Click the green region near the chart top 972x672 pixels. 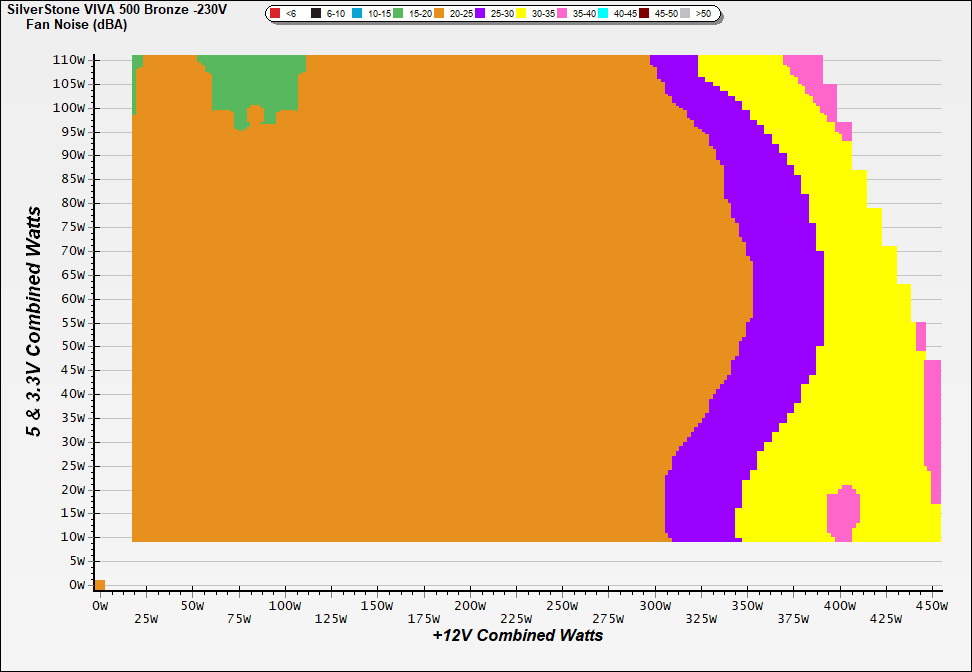255,82
